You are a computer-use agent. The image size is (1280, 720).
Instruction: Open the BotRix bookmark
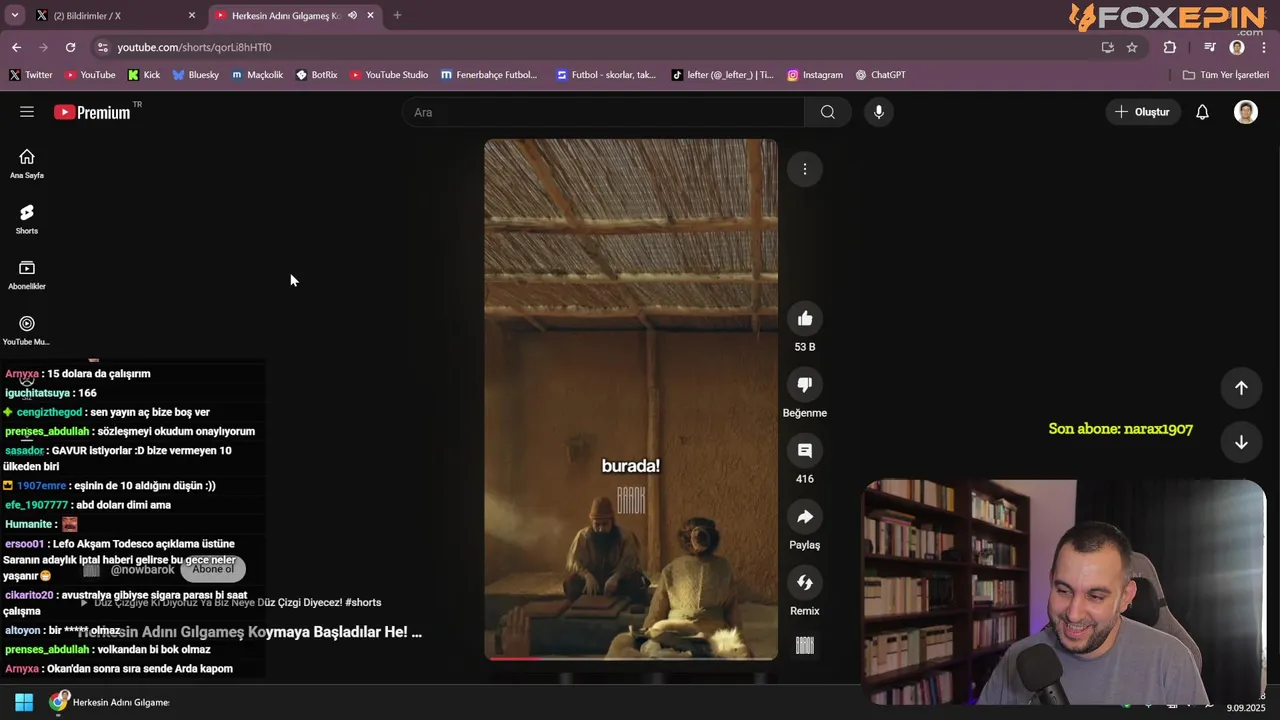click(316, 75)
